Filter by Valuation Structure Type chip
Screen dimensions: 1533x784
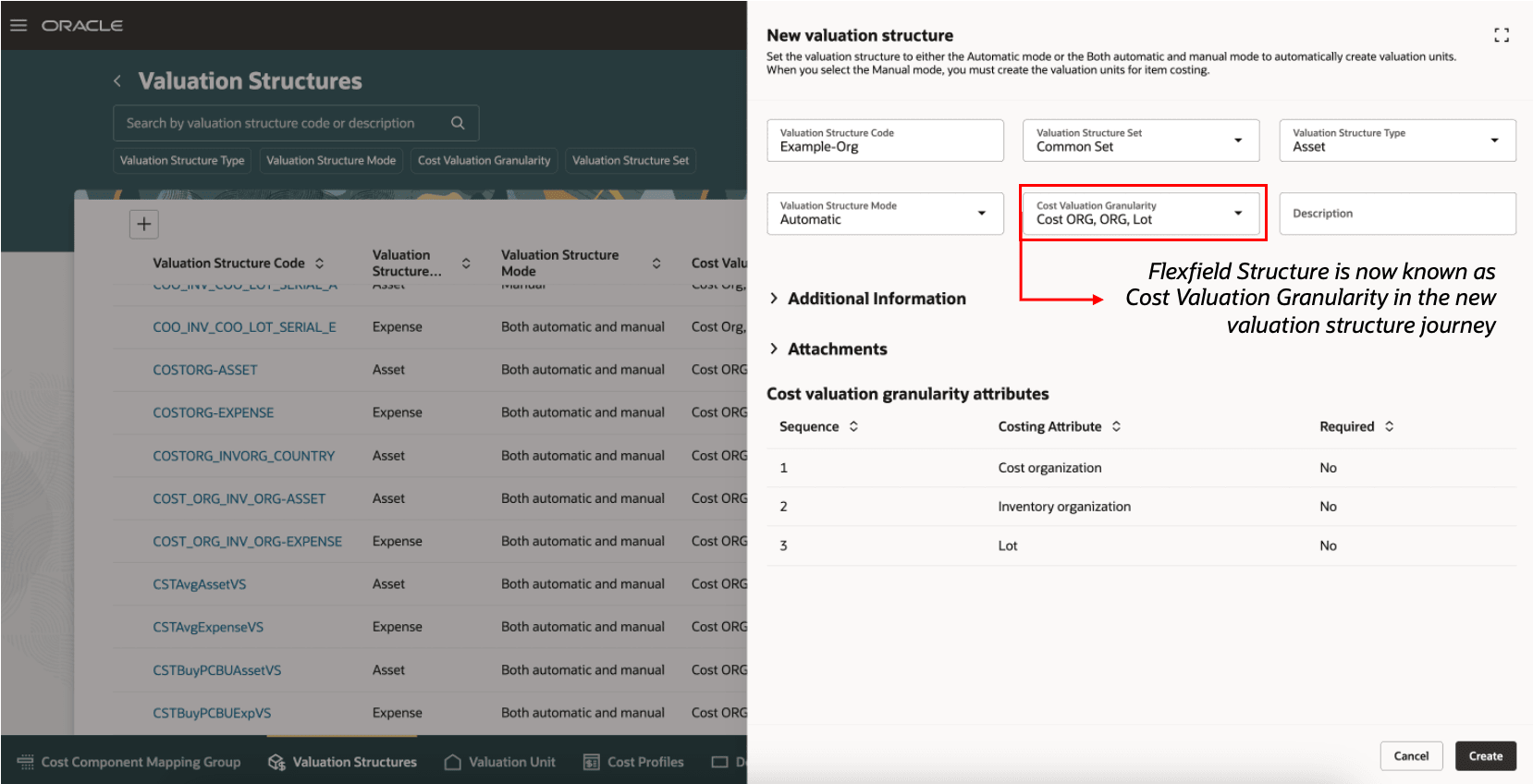(182, 160)
